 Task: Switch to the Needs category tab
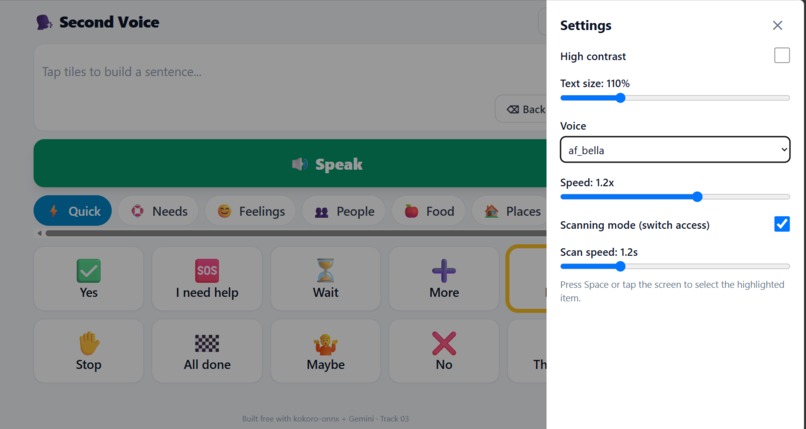pyautogui.click(x=158, y=211)
